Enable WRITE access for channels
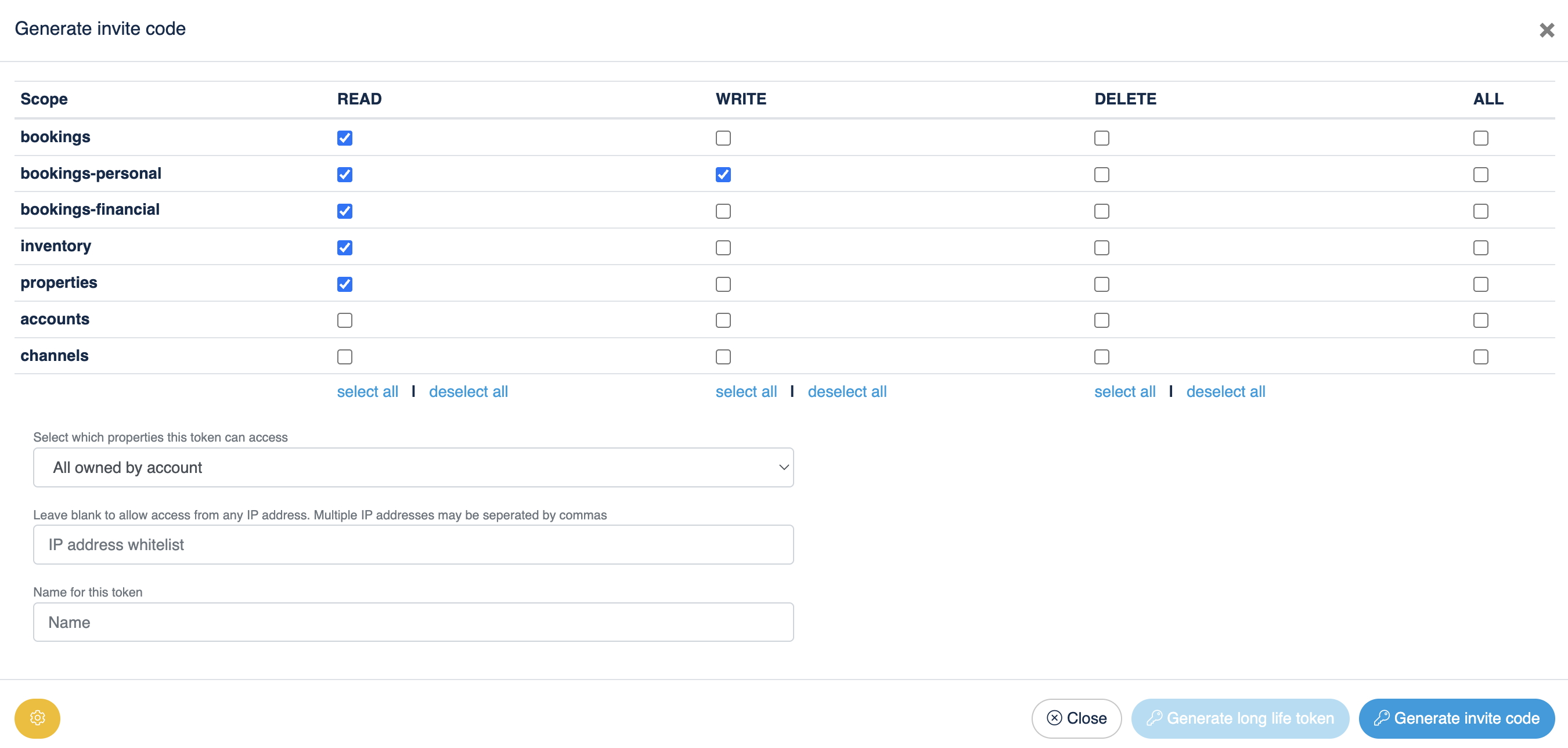This screenshot has height=748, width=1568. (723, 357)
